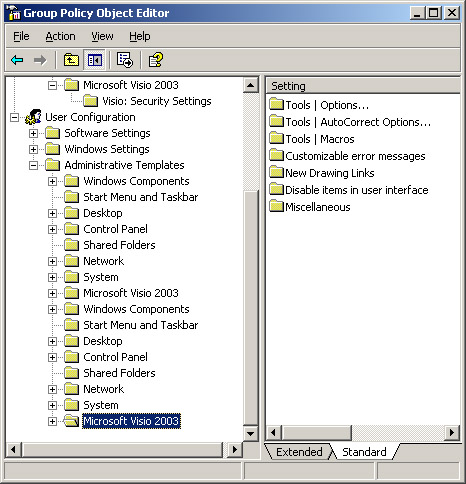Select Visio: Security Settings in the tree
Viewport: 466px width, 484px height.
pos(157,101)
